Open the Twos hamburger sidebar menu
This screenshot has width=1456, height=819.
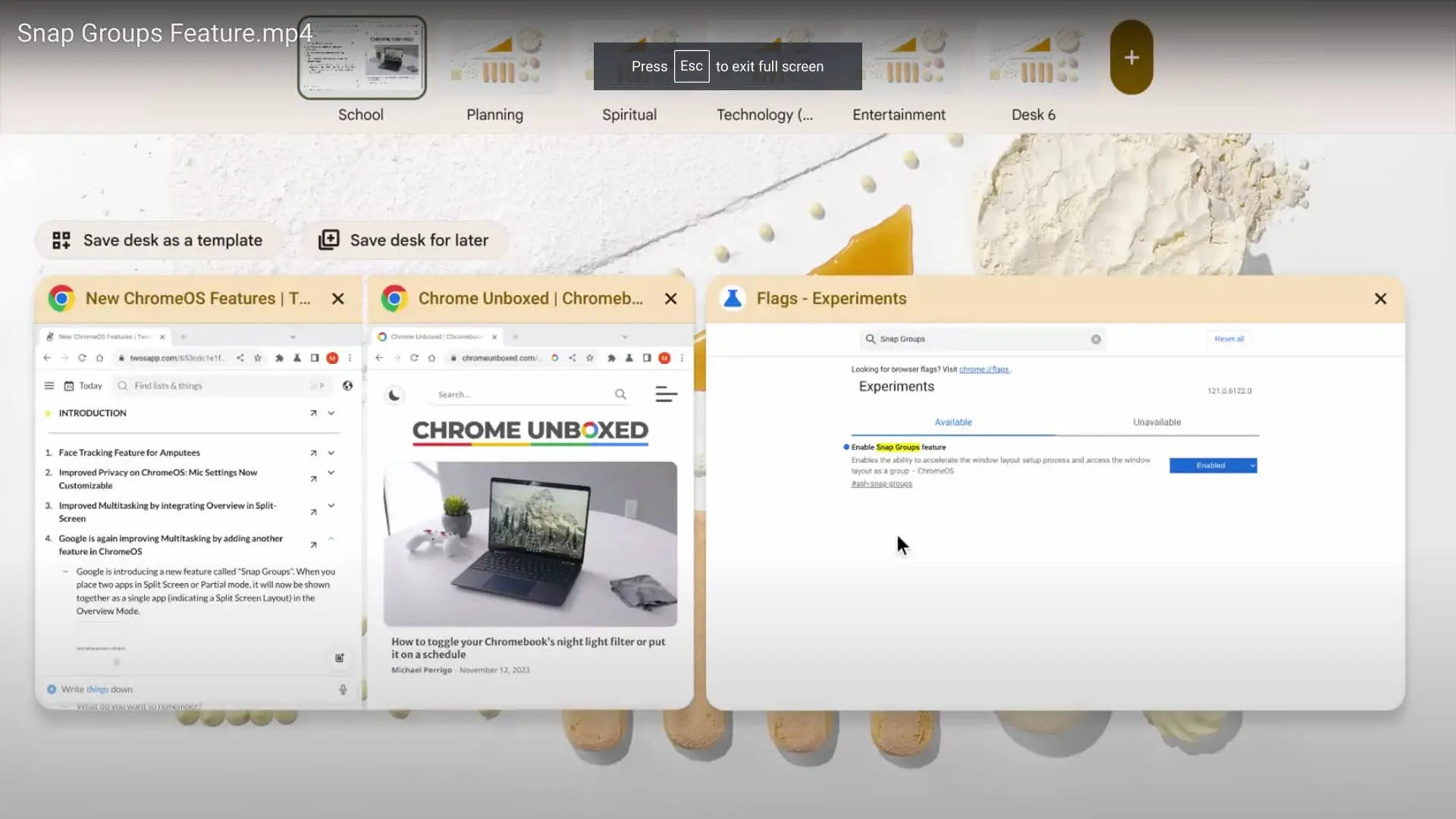pos(49,386)
